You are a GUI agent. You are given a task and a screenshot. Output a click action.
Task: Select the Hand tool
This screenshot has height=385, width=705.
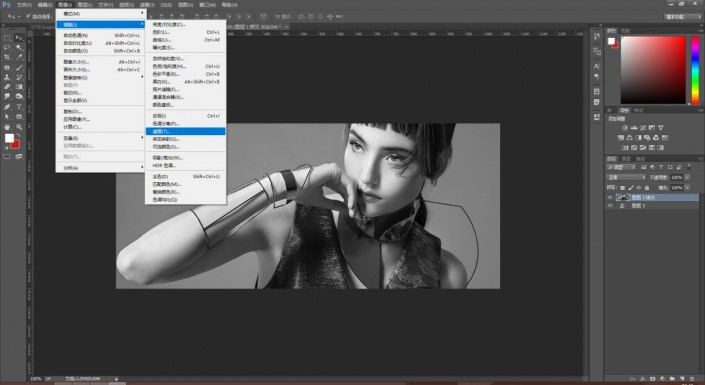click(7, 127)
